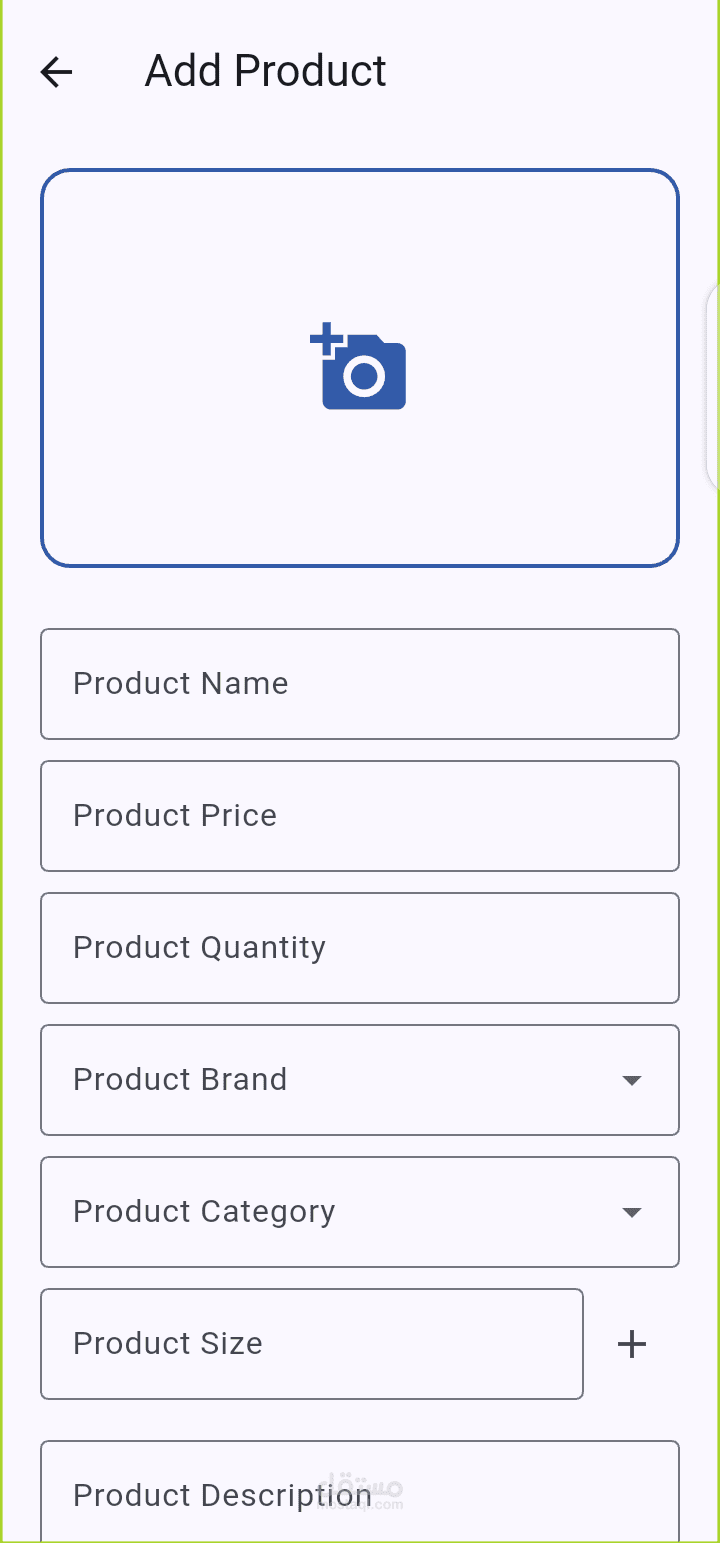This screenshot has width=720, height=1543.
Task: Click the Add Product page title
Action: [x=266, y=72]
